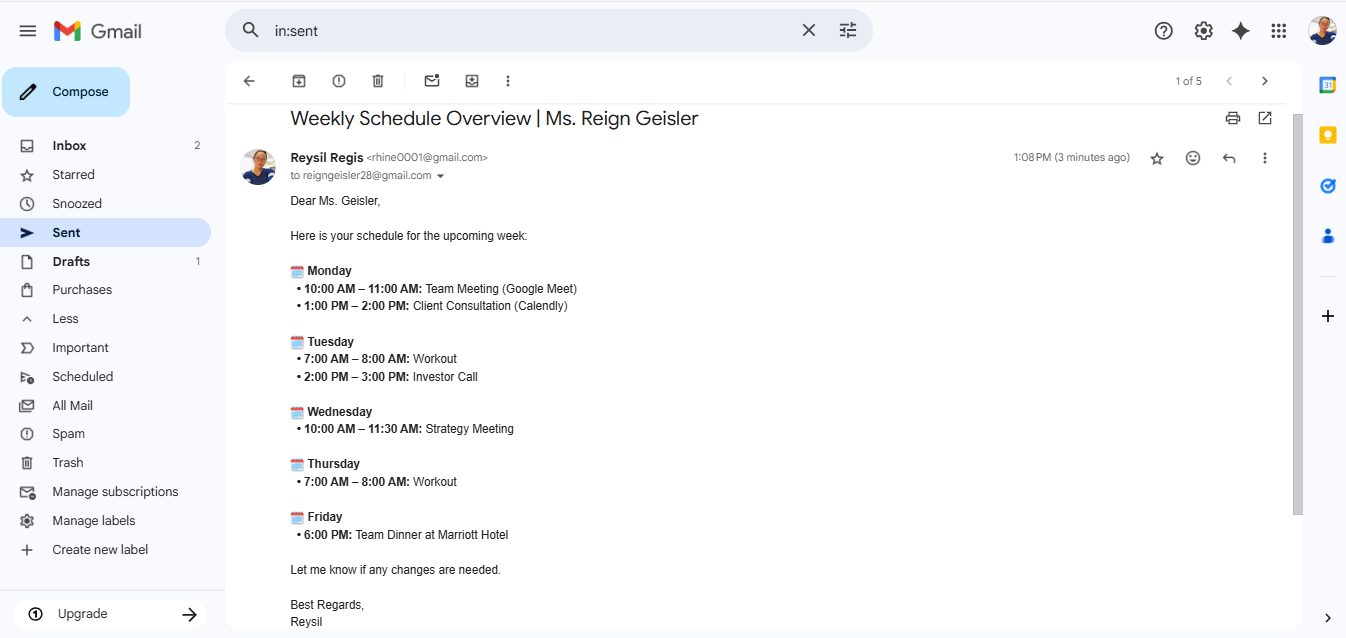Expand recipient details next to reigngeisler28@gmail.com

point(441,176)
